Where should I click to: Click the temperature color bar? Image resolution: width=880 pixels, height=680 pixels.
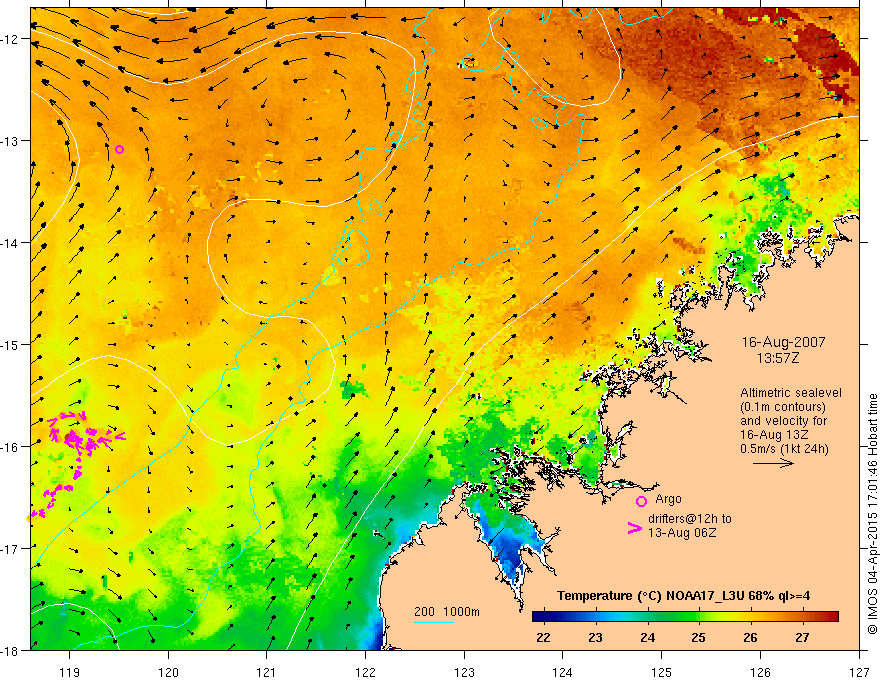(685, 617)
